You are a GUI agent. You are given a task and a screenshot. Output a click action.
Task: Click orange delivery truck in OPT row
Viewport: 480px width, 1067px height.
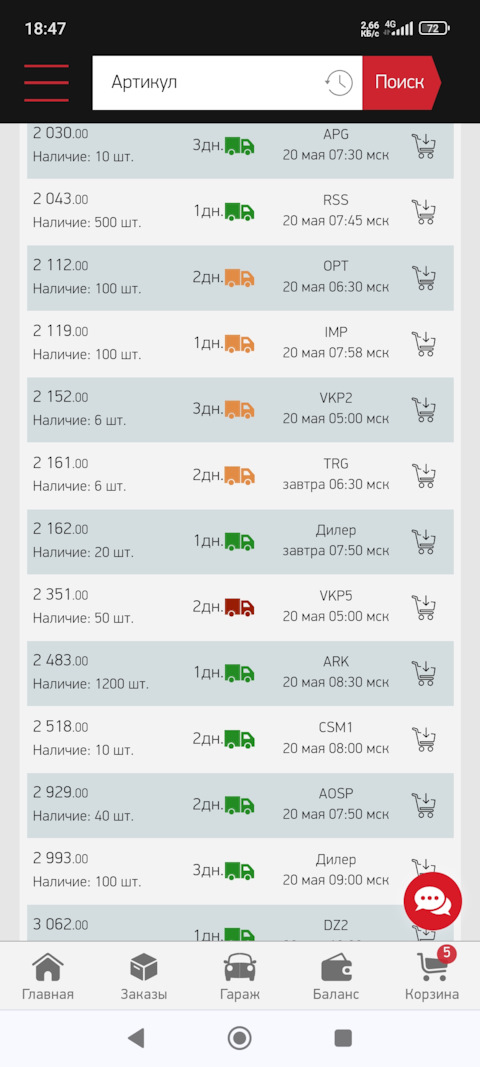tap(240, 278)
